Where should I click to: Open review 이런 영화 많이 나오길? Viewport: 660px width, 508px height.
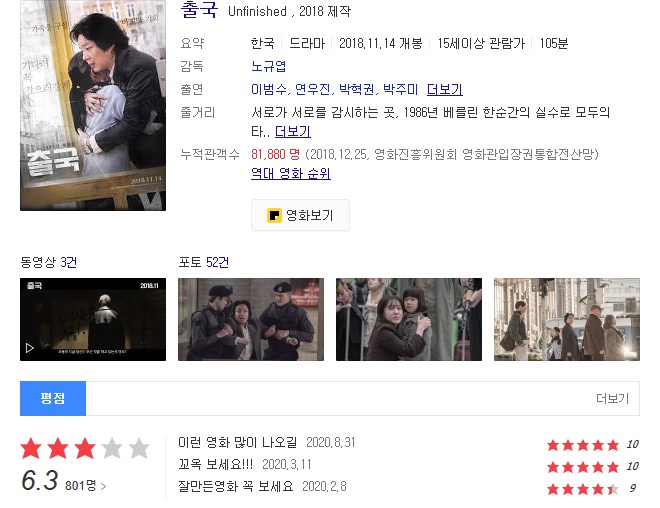click(x=237, y=442)
